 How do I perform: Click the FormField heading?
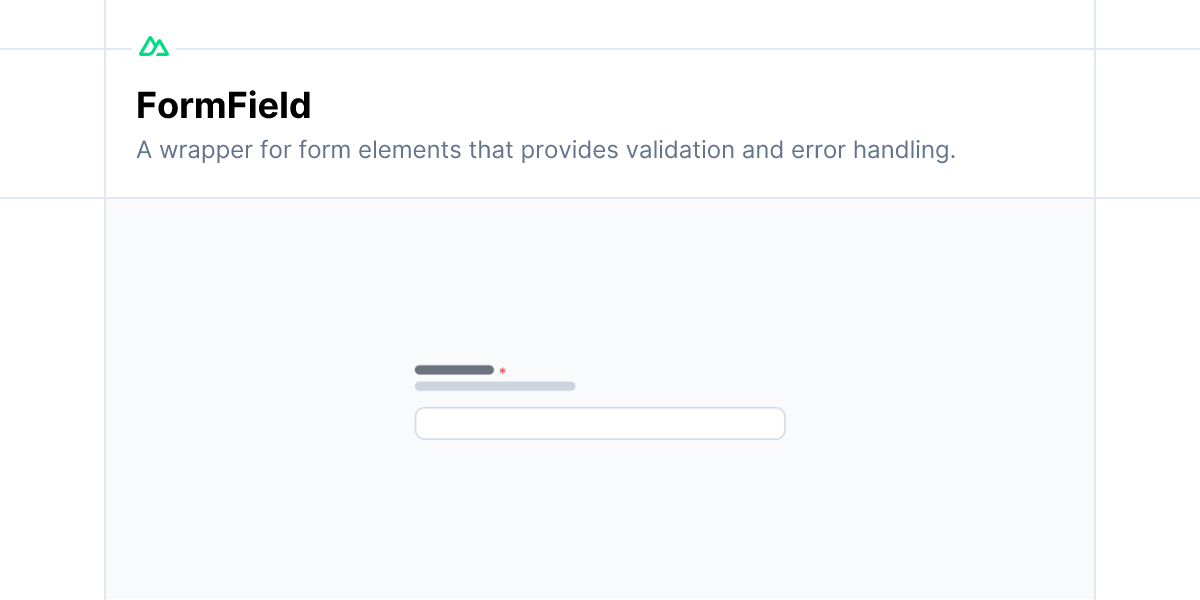click(224, 105)
